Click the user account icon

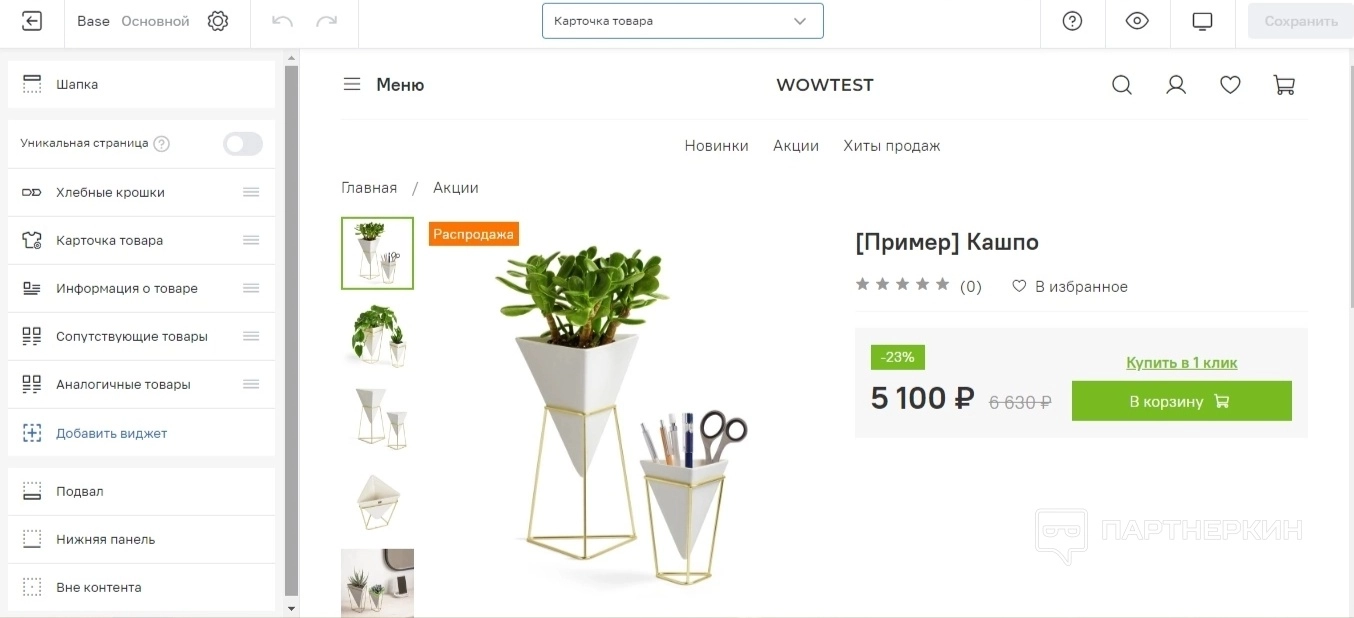1176,85
